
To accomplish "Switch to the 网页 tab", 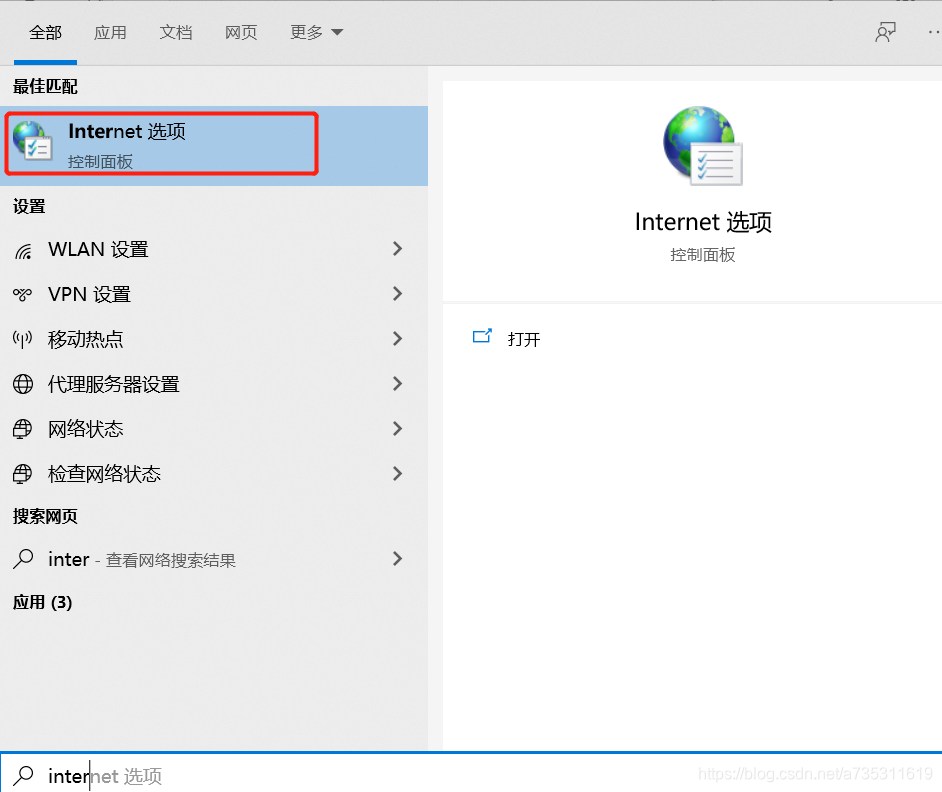I will click(x=241, y=32).
